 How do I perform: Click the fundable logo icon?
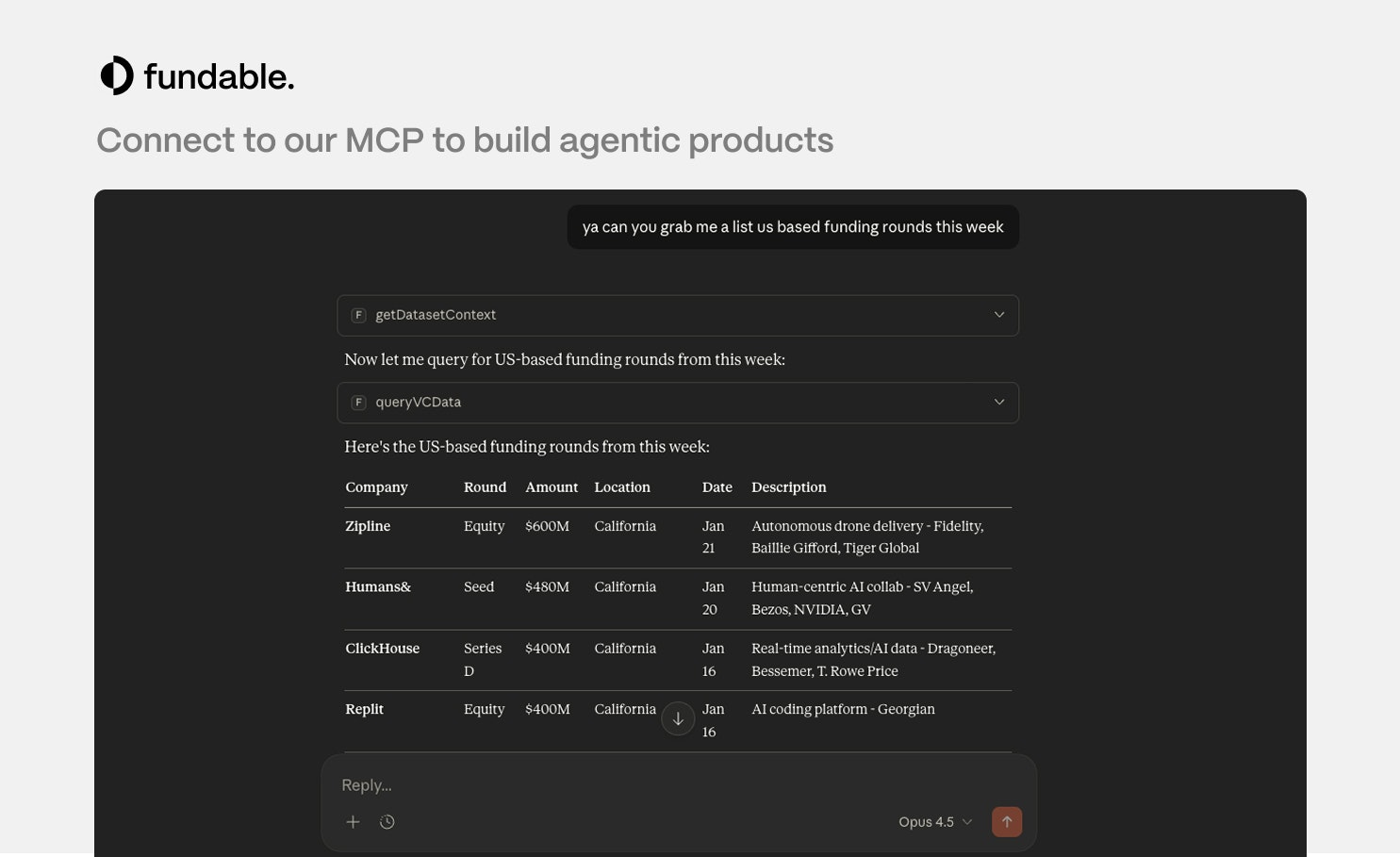click(x=117, y=75)
